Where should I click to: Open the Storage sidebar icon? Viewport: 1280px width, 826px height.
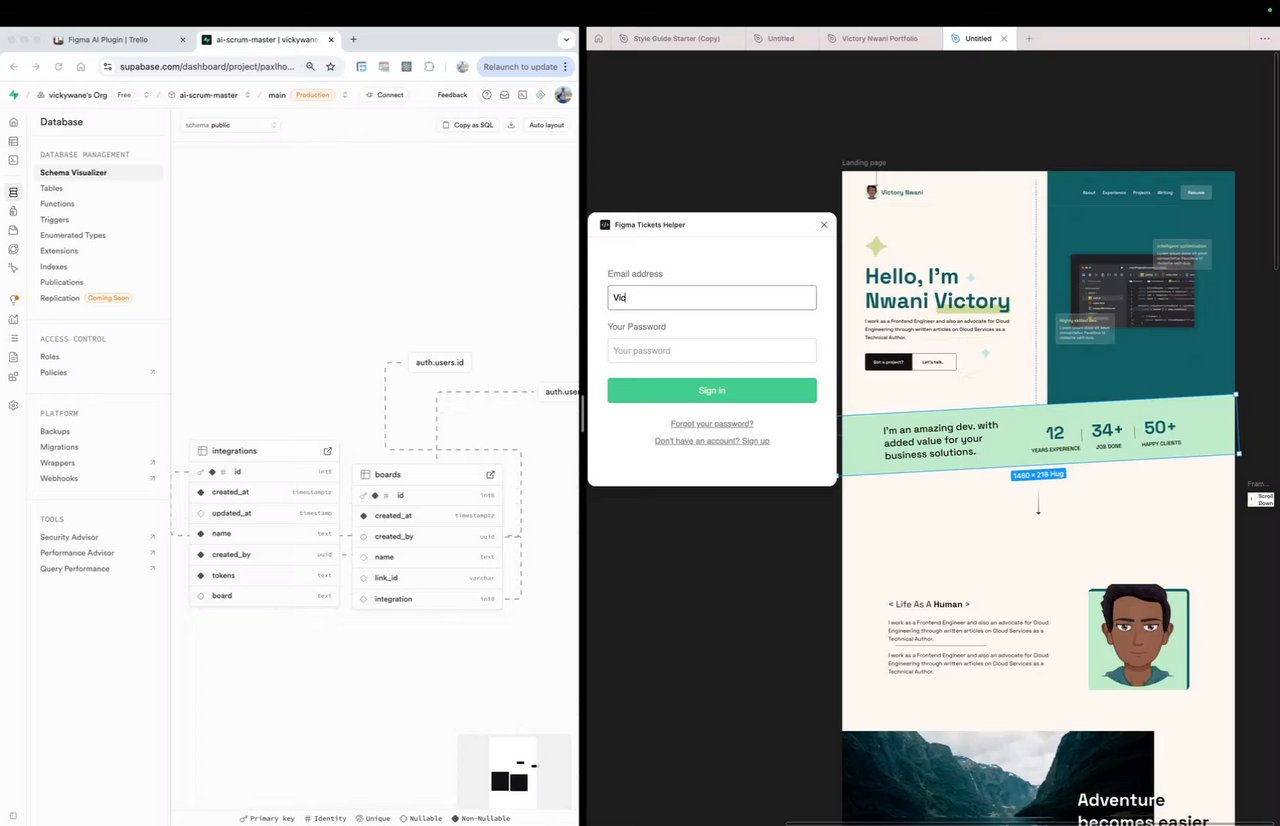tap(13, 230)
